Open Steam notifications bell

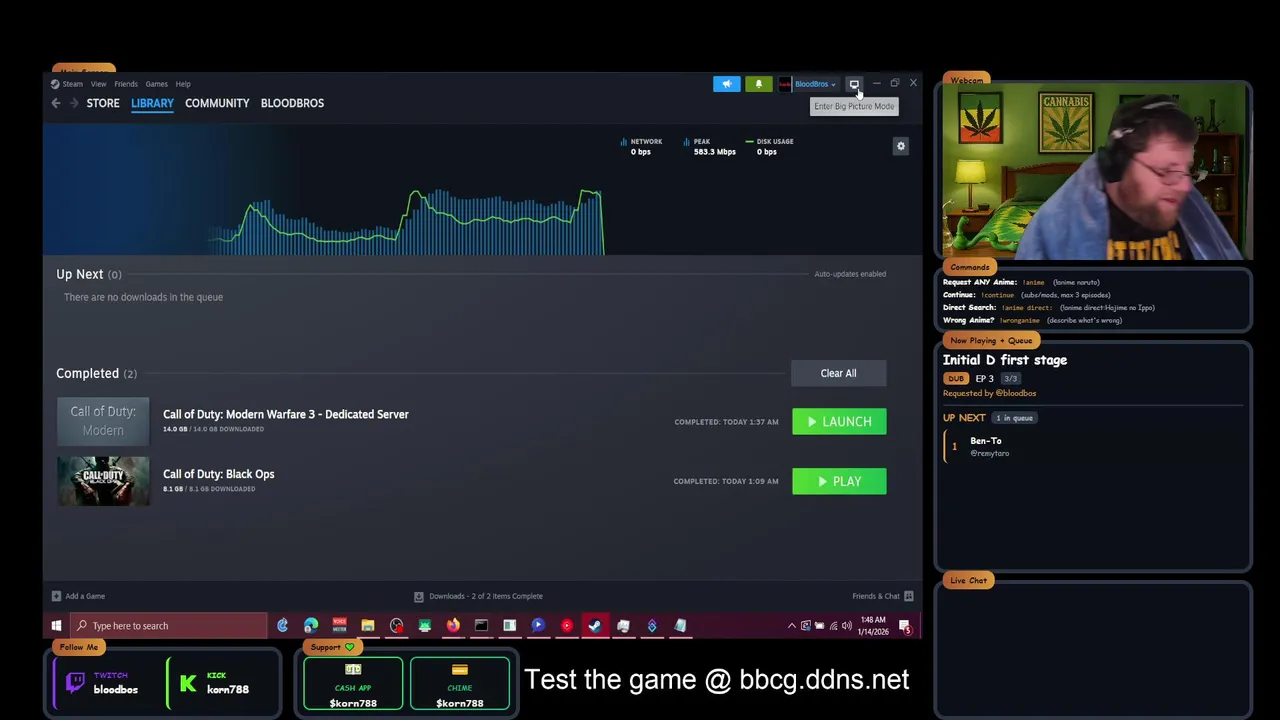(x=759, y=84)
